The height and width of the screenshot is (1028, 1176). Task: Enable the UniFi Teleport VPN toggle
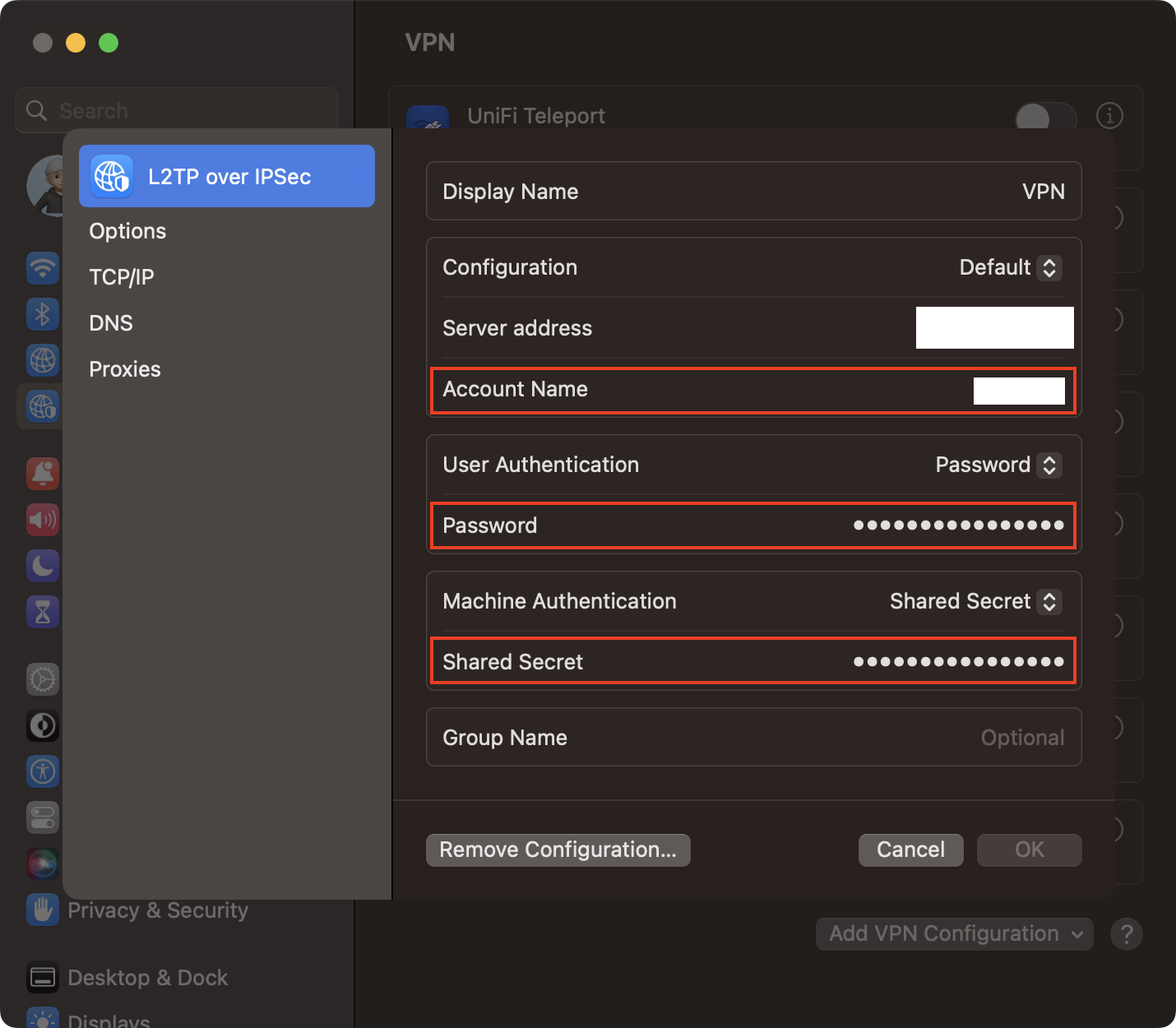1044,116
